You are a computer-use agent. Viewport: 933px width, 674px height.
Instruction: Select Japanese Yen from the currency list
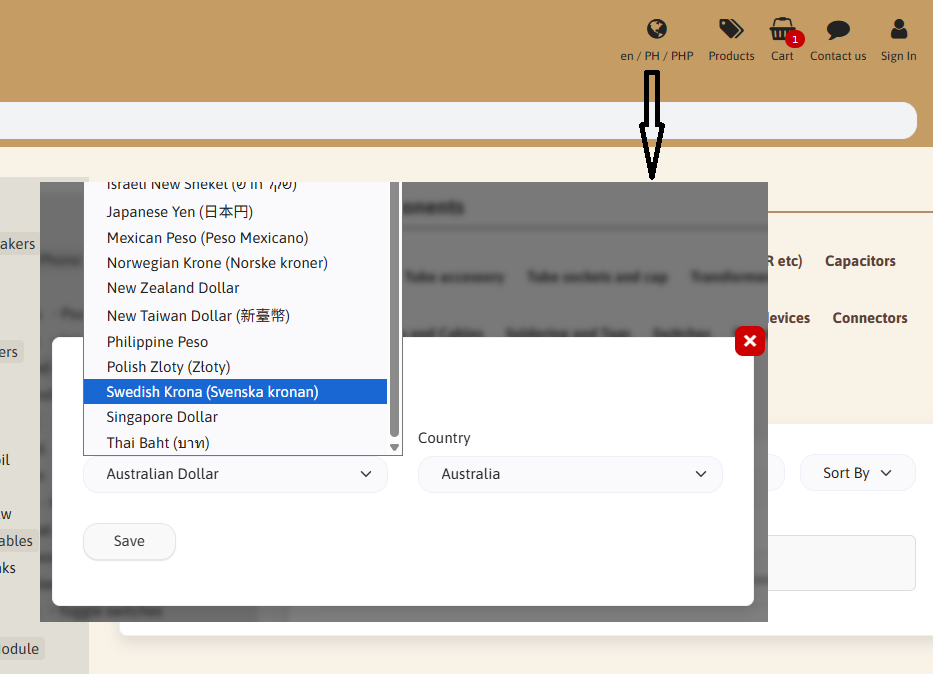(x=180, y=212)
